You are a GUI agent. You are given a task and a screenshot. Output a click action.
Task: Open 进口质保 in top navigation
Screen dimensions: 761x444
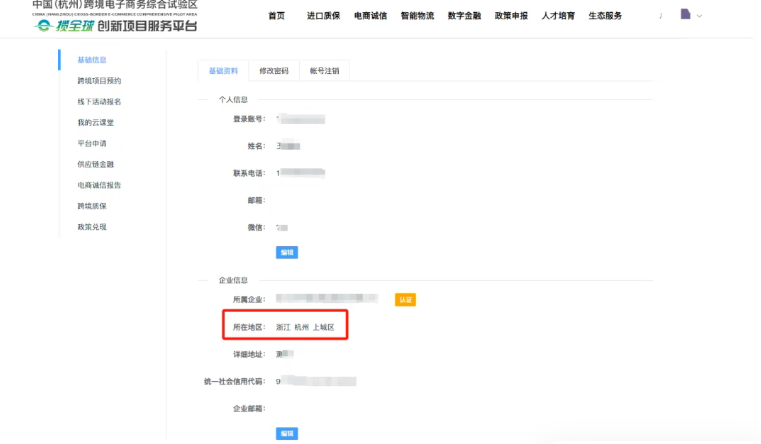click(323, 16)
